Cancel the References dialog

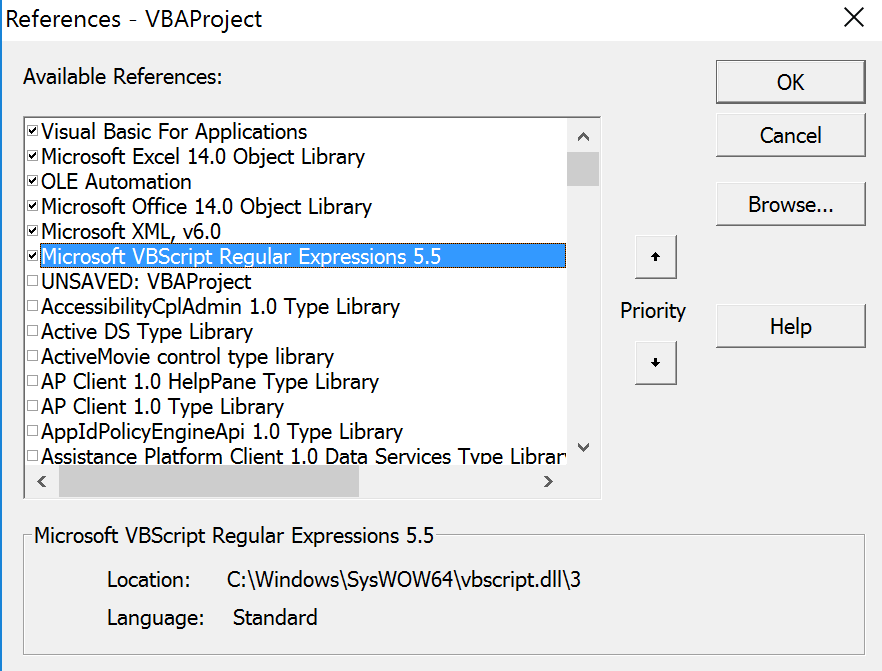tap(790, 135)
